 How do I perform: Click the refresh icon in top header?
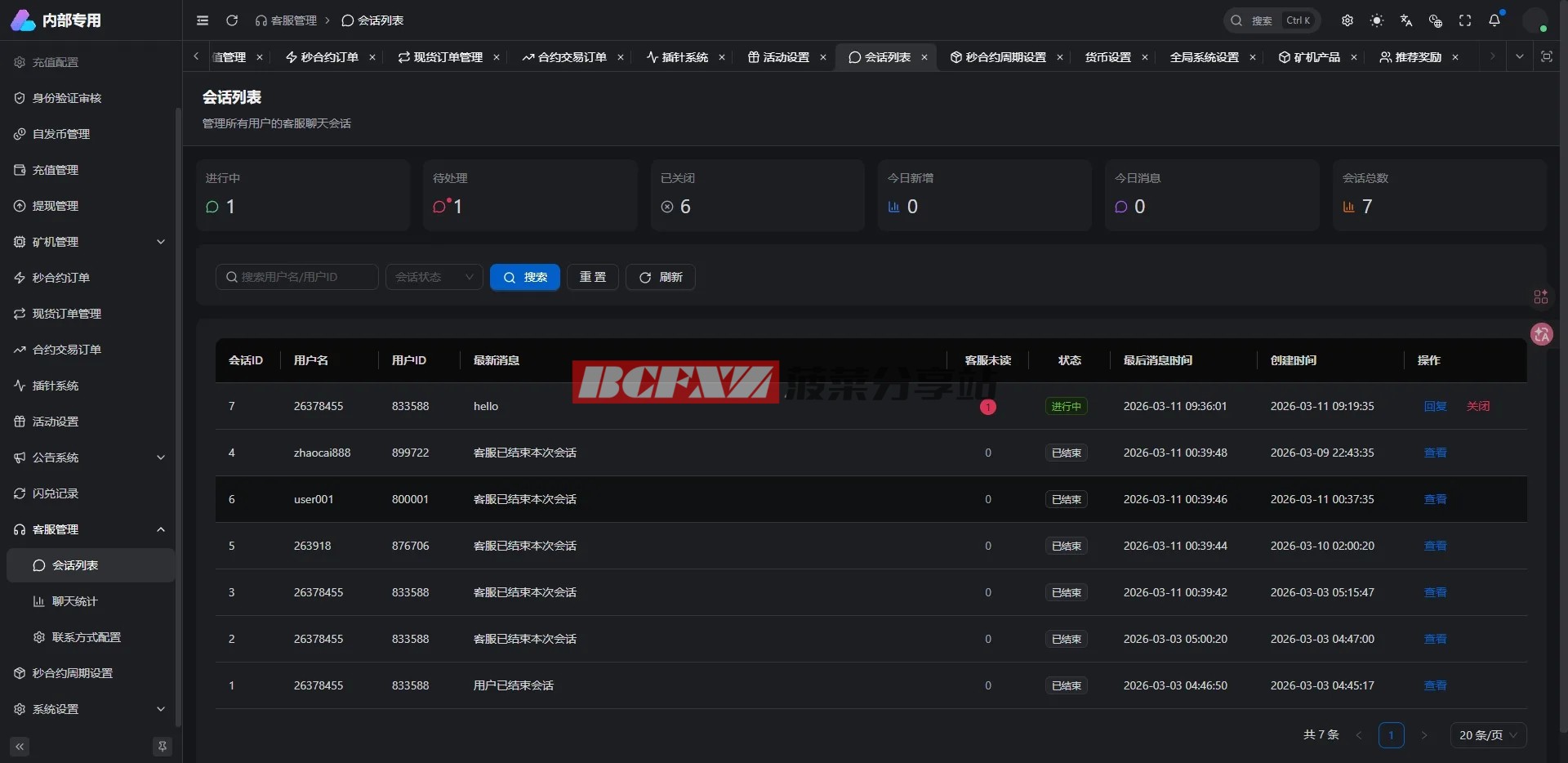coord(232,20)
